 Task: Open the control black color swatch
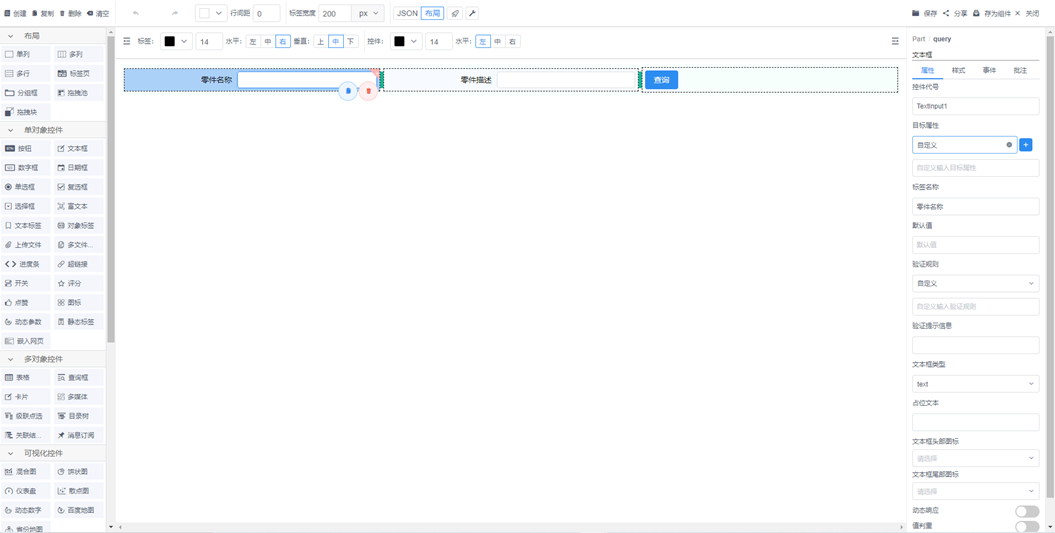point(406,42)
